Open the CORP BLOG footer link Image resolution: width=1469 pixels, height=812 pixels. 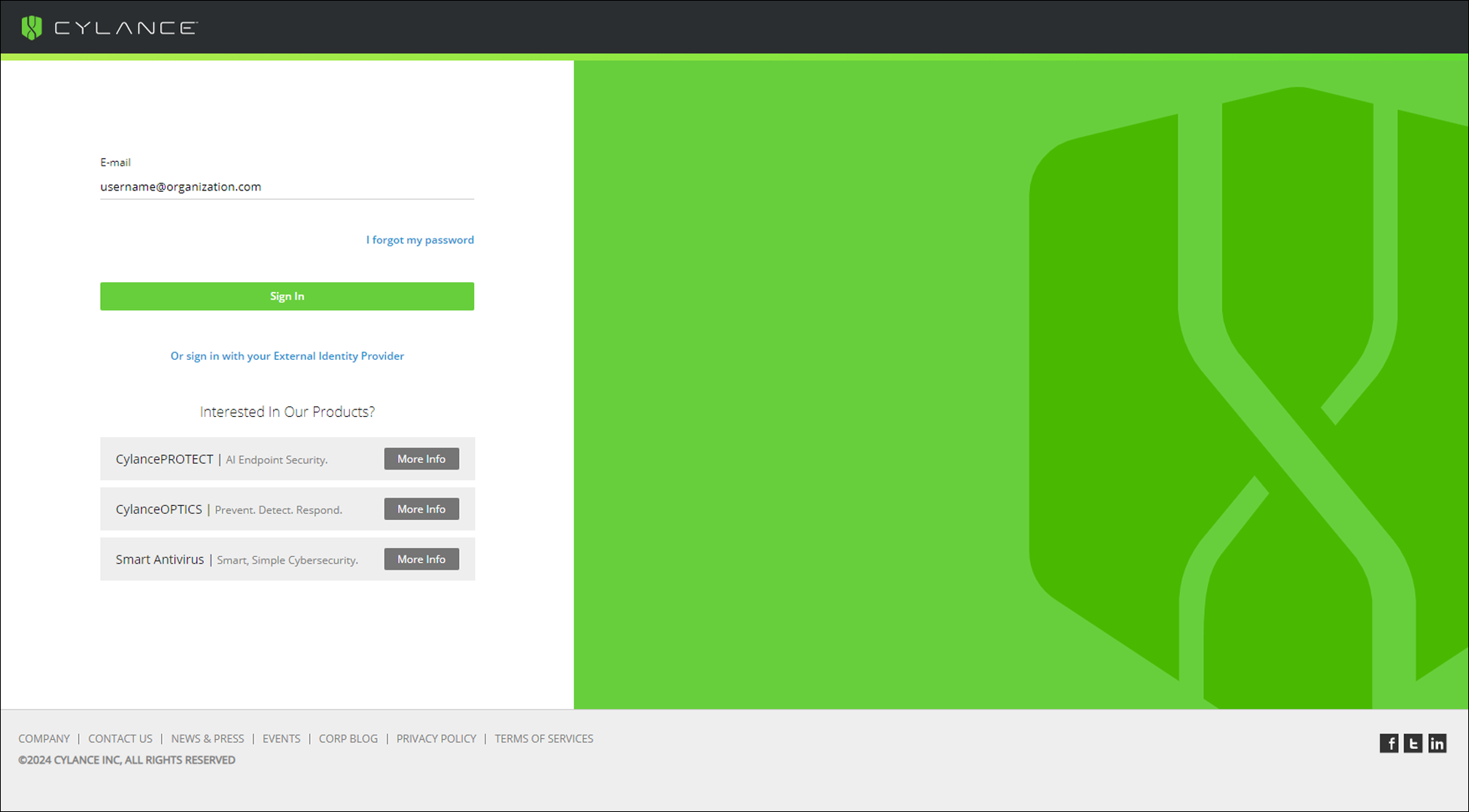point(348,739)
